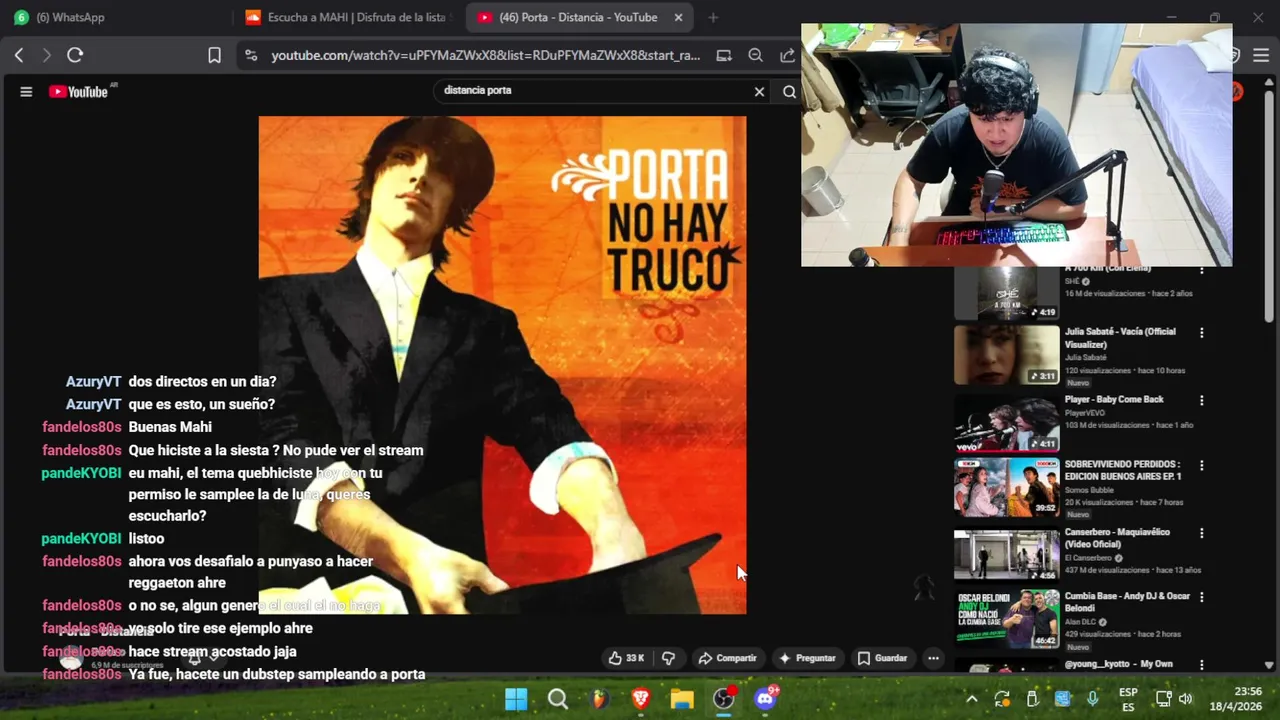1280x720 pixels.
Task: Click the 'Julia Sabaté - Vacía' video thumbnail
Action: point(1006,355)
